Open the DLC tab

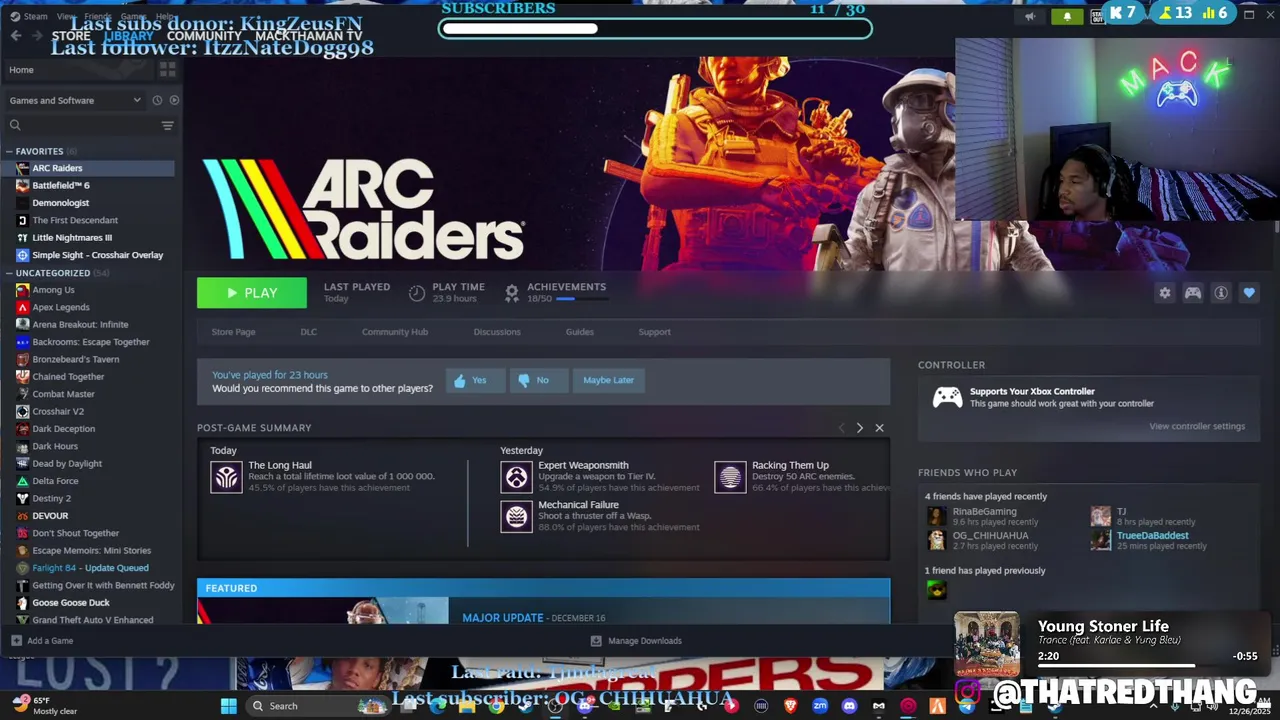[308, 332]
